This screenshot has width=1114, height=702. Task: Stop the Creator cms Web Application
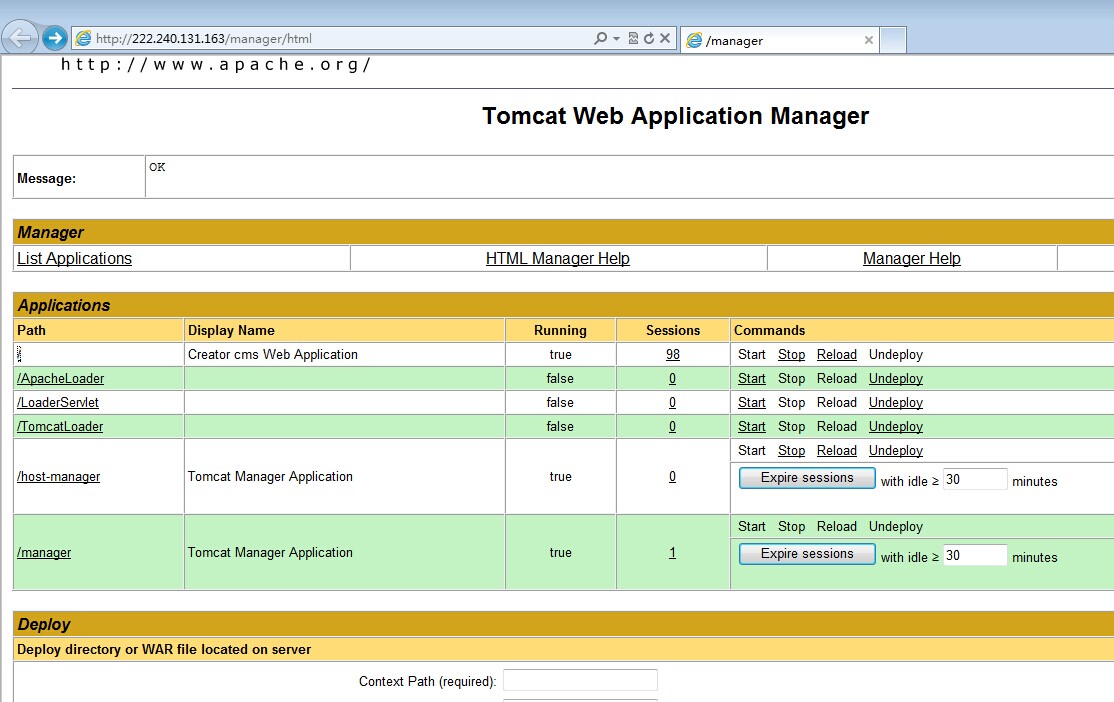coord(791,354)
